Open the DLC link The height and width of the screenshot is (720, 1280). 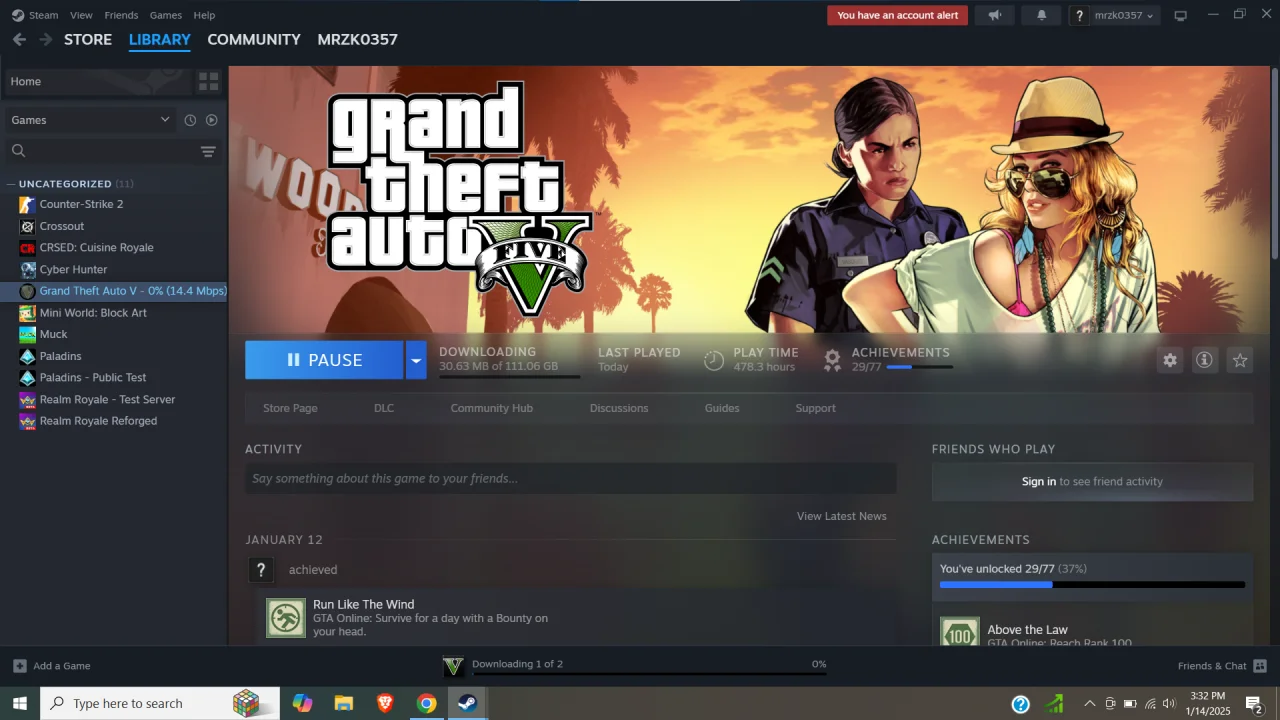click(384, 408)
